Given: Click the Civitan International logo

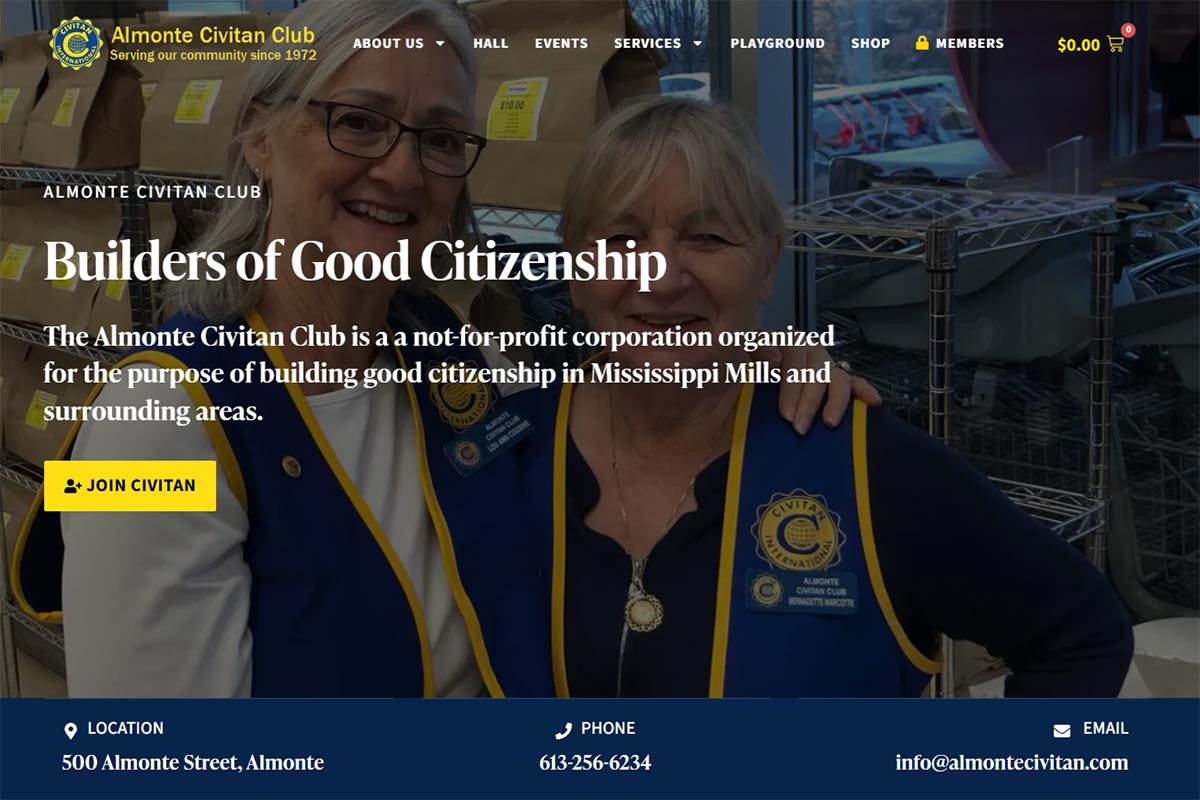Looking at the screenshot, I should (x=76, y=43).
